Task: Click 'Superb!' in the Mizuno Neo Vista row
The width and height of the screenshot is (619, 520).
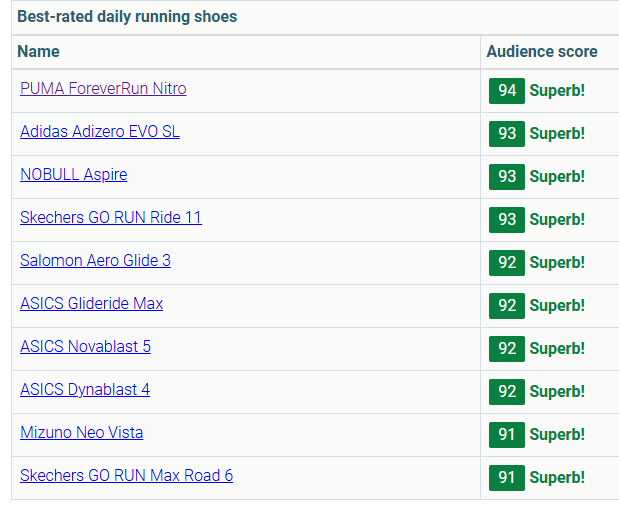Action: 557,435
